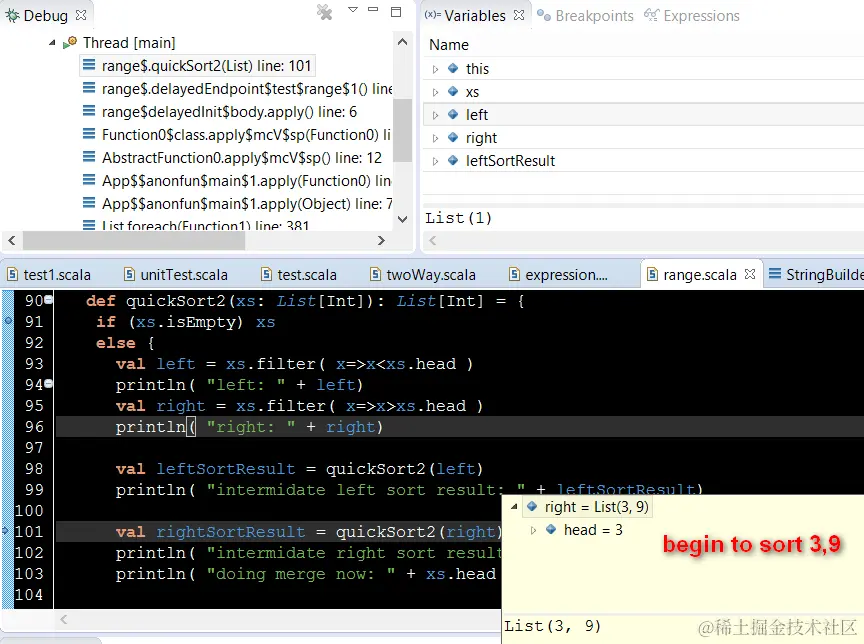Image resolution: width=864 pixels, height=644 pixels.
Task: Click Debug panel horizontal scroll left arrow
Action: [12, 240]
